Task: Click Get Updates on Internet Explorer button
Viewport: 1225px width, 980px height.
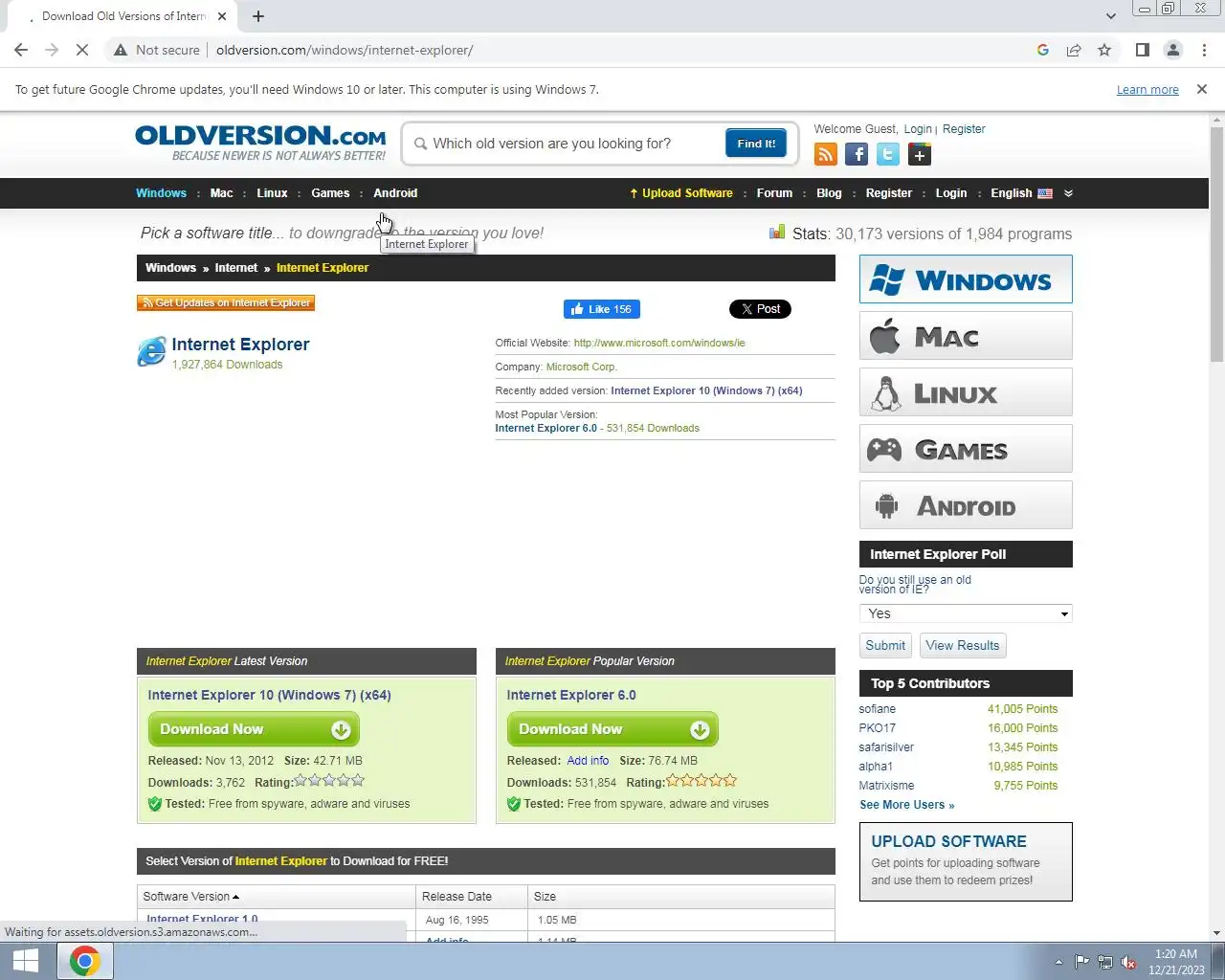Action: [x=226, y=302]
